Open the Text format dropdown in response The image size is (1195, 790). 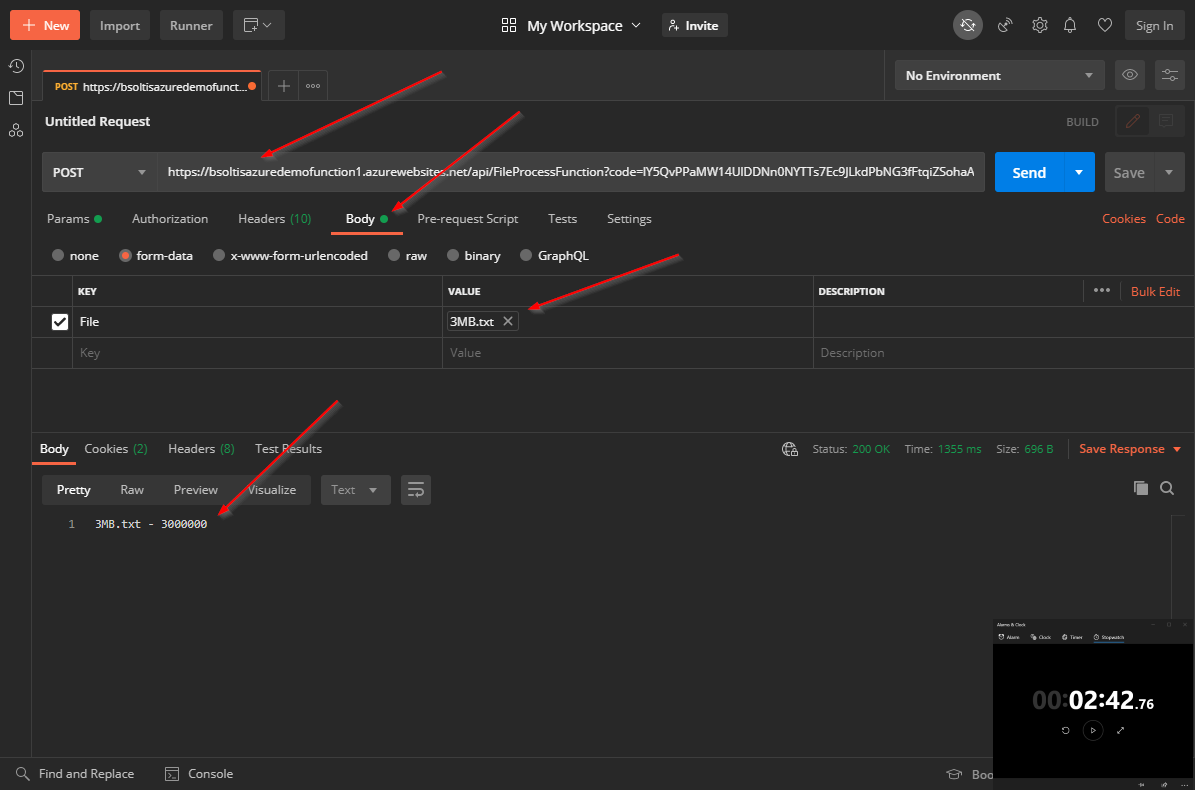pyautogui.click(x=355, y=490)
